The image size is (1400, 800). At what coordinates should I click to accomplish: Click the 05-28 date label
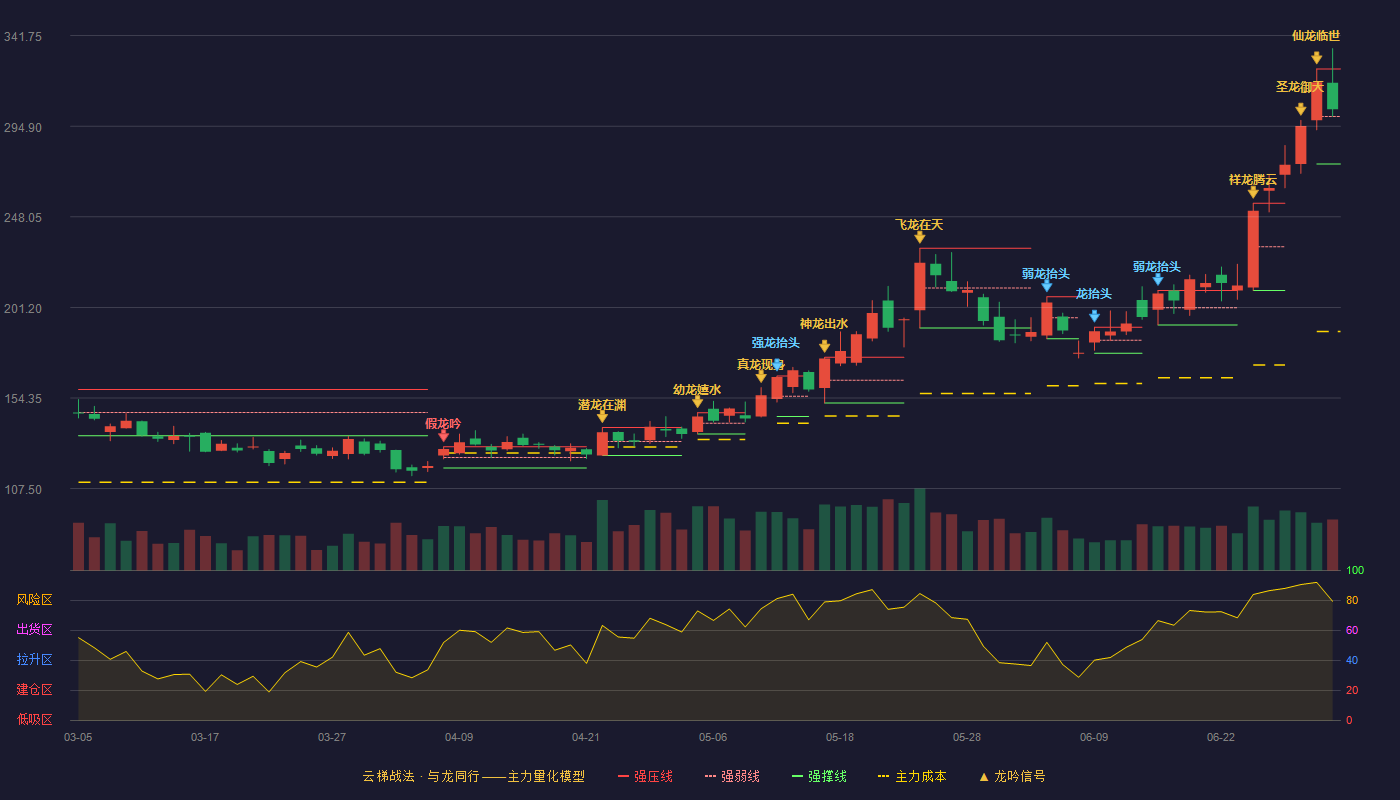pos(967,737)
